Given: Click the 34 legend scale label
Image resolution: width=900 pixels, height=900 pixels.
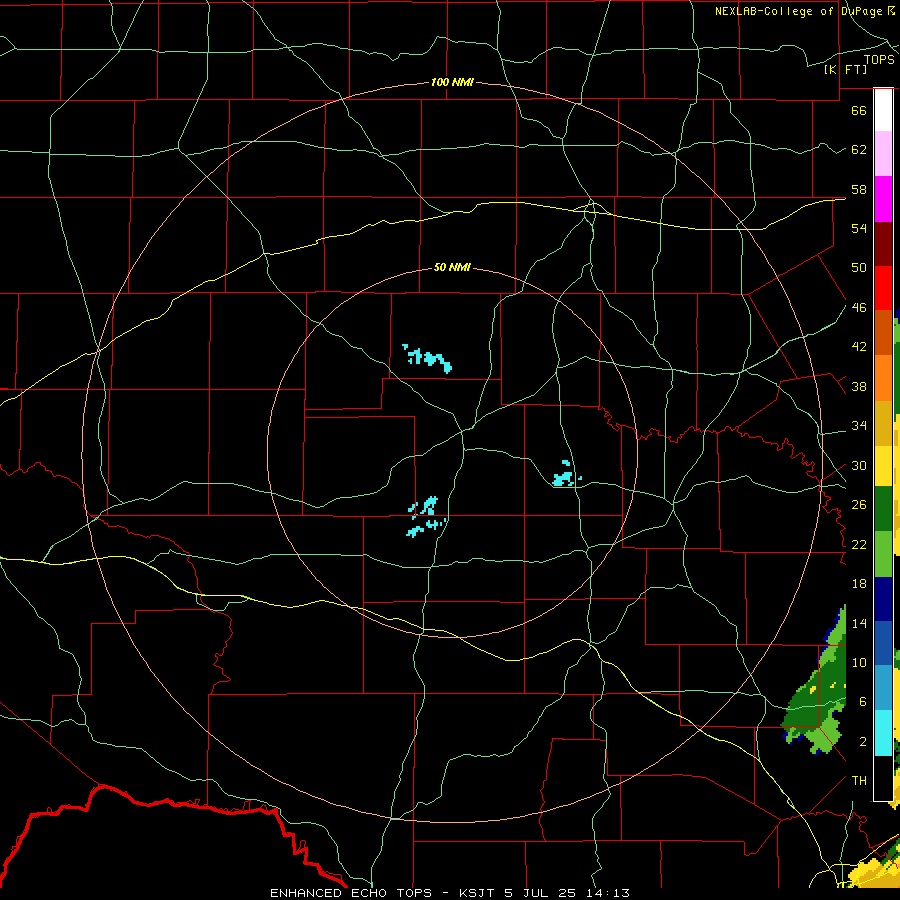Looking at the screenshot, I should coord(859,426).
